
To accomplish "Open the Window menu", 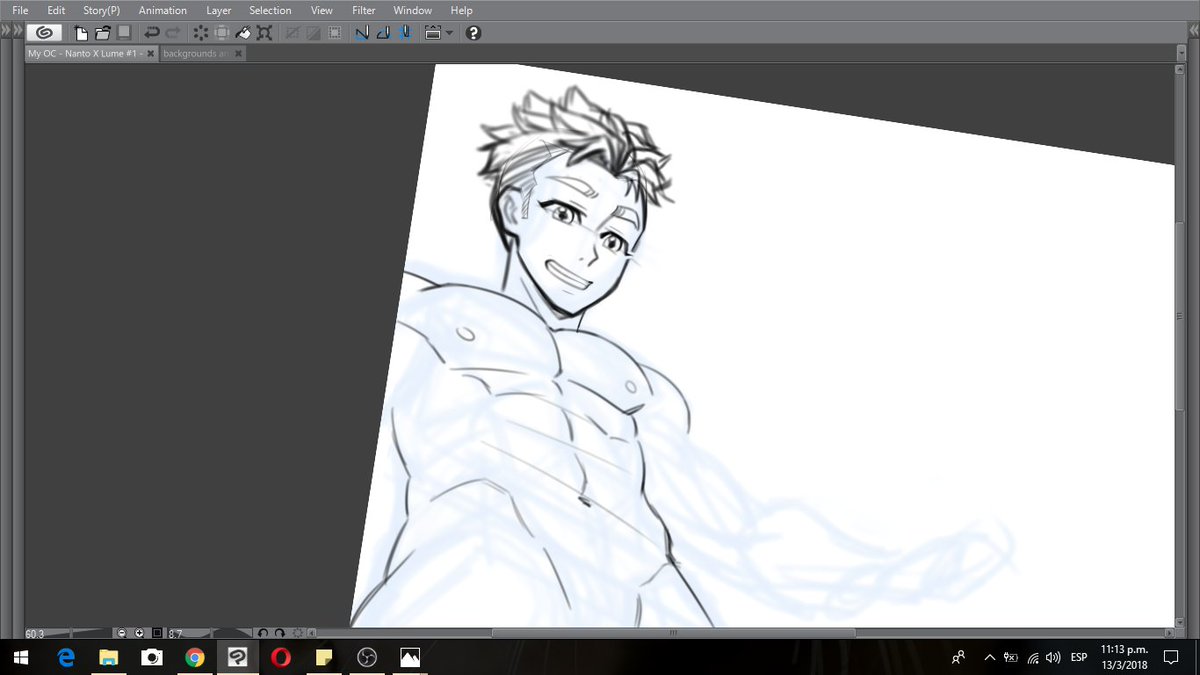I will tap(412, 10).
